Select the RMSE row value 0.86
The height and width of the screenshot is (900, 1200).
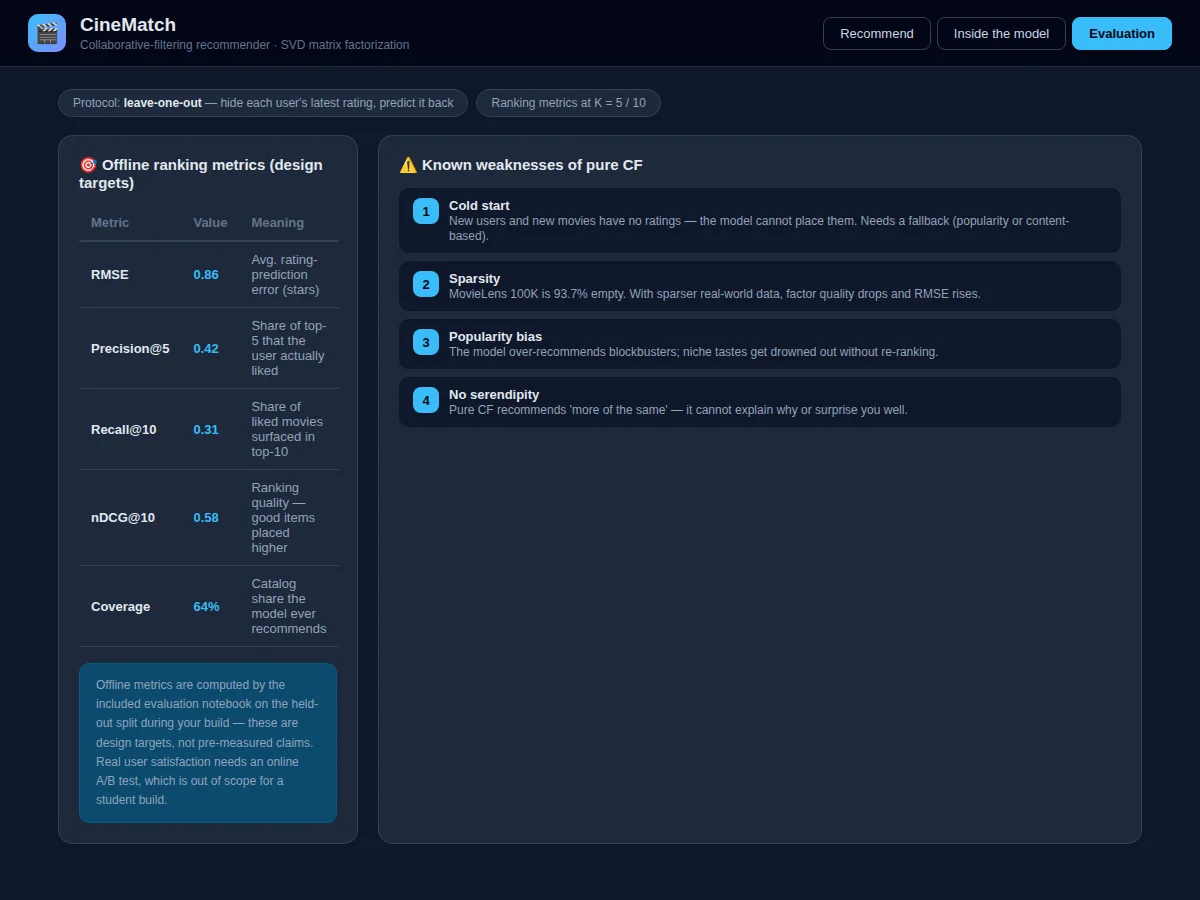point(206,275)
